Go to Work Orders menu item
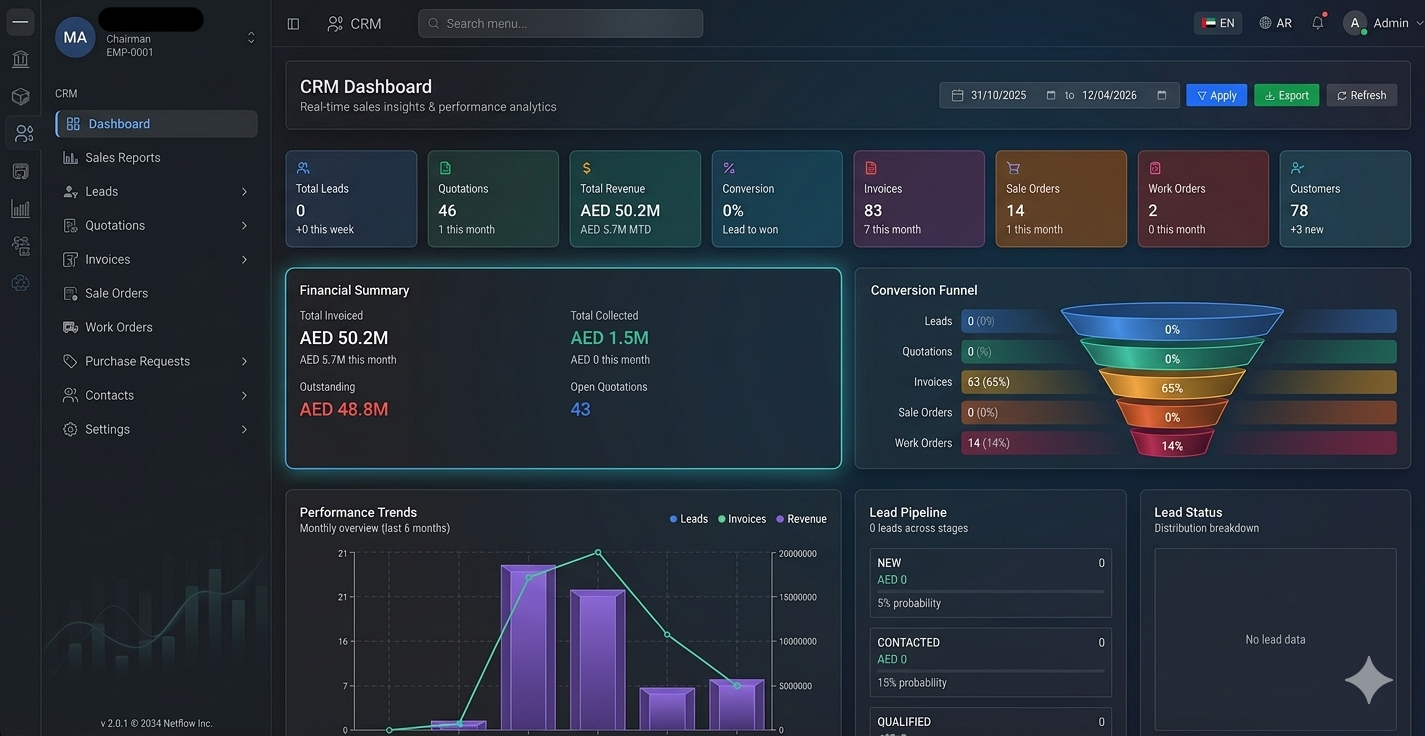Viewport: 1425px width, 736px height. click(x=118, y=327)
